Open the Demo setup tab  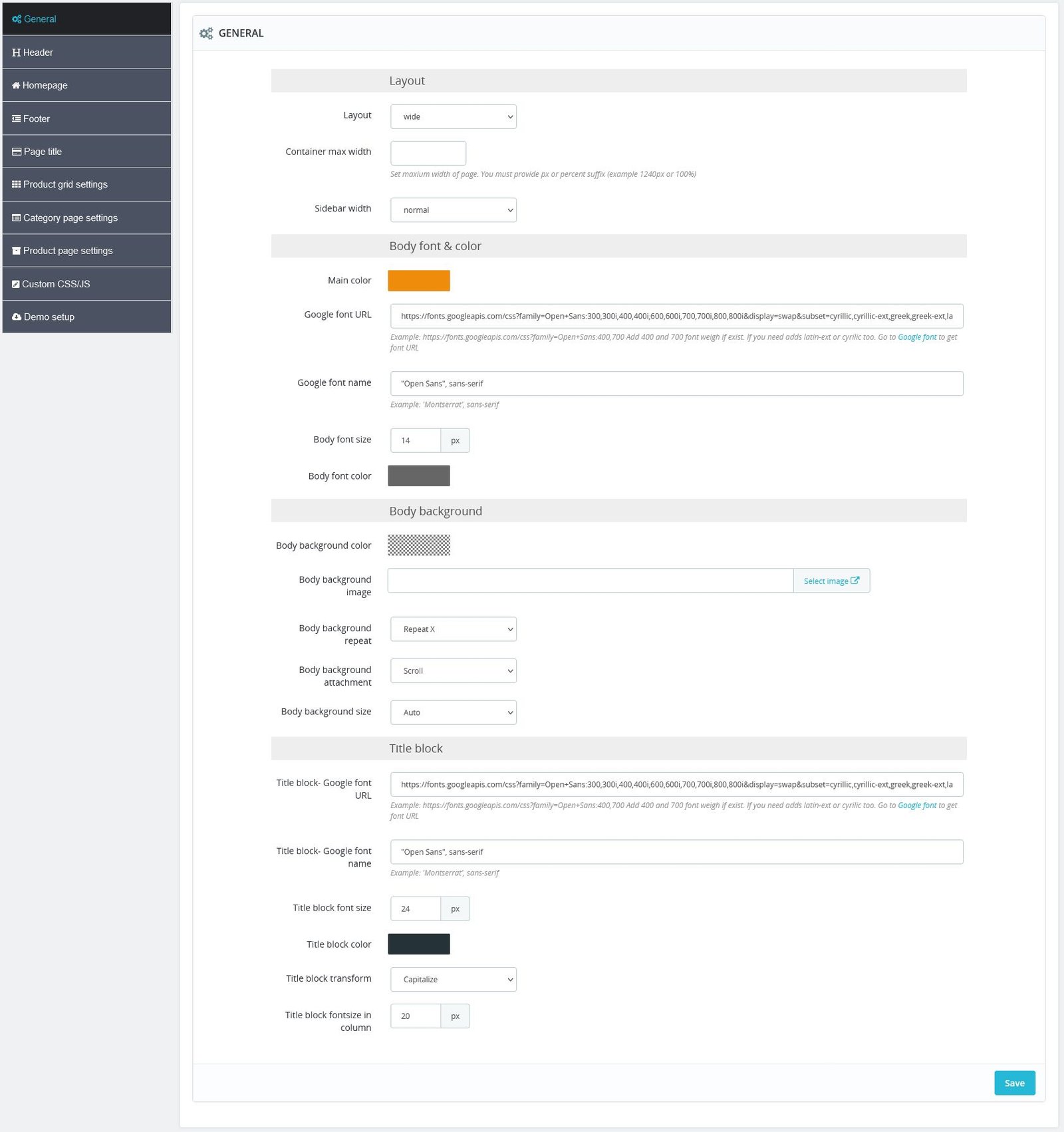(x=86, y=317)
